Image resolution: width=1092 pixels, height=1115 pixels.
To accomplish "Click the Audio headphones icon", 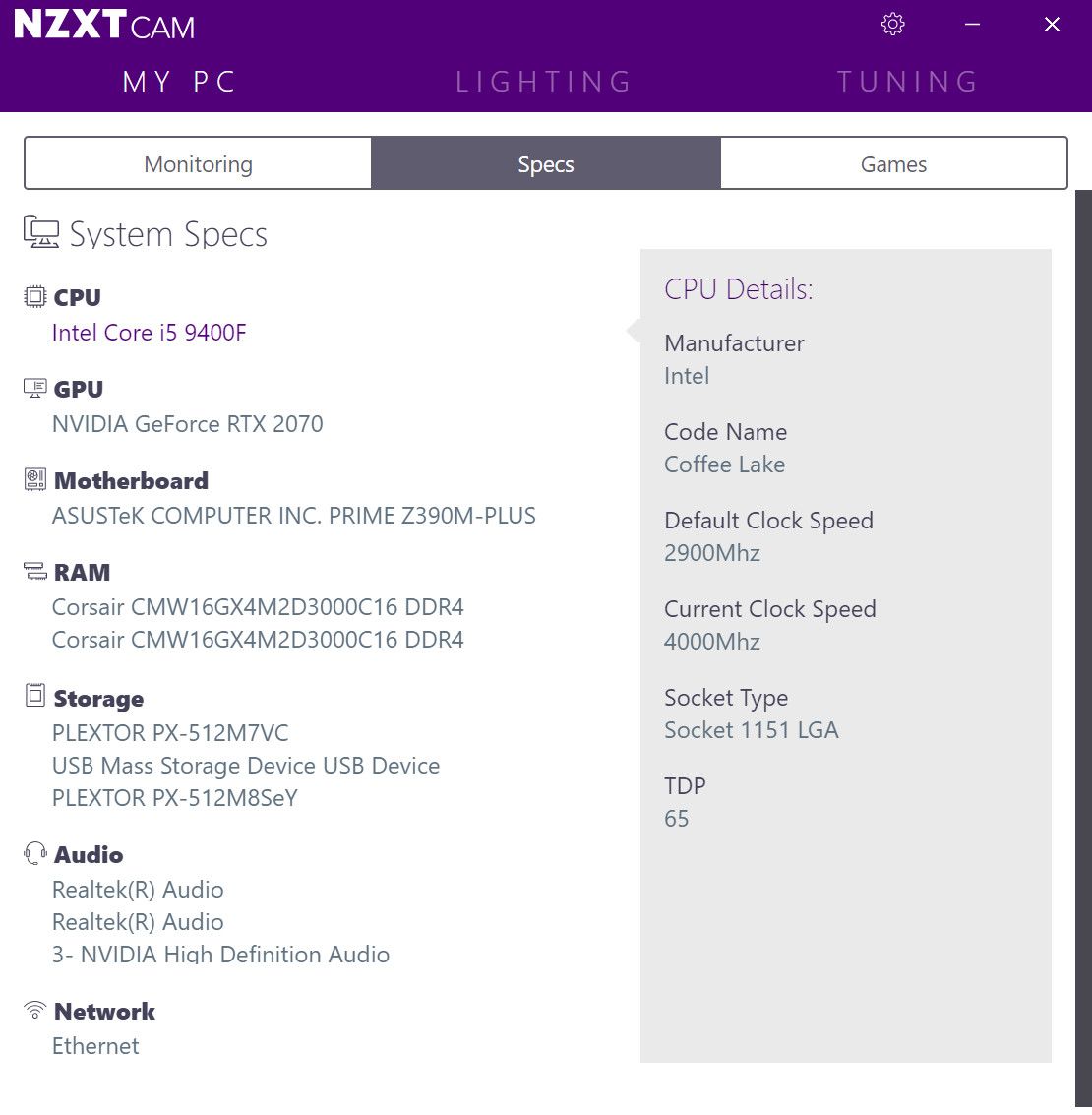I will 35,853.
